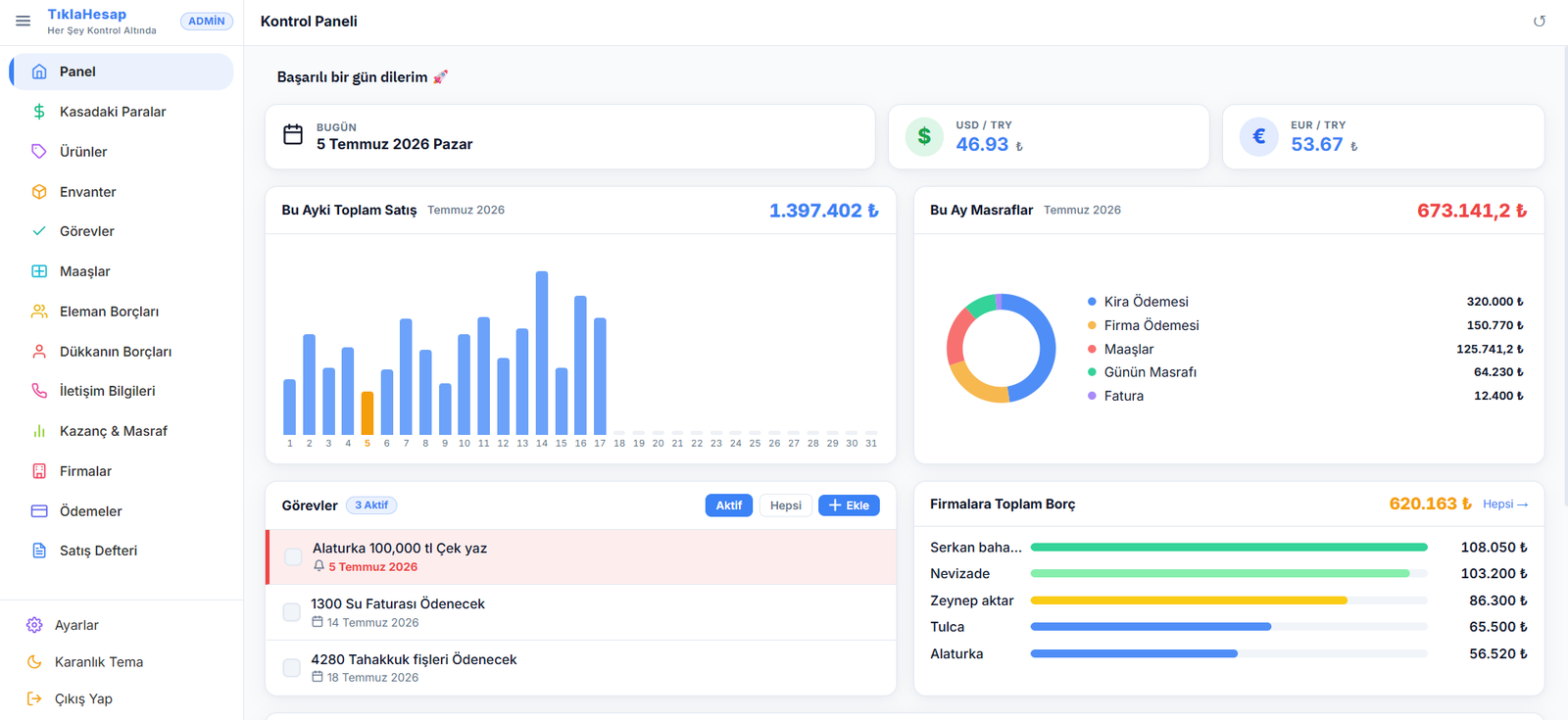This screenshot has height=720, width=1568.
Task: Open Envanter box icon
Action: tap(39, 192)
